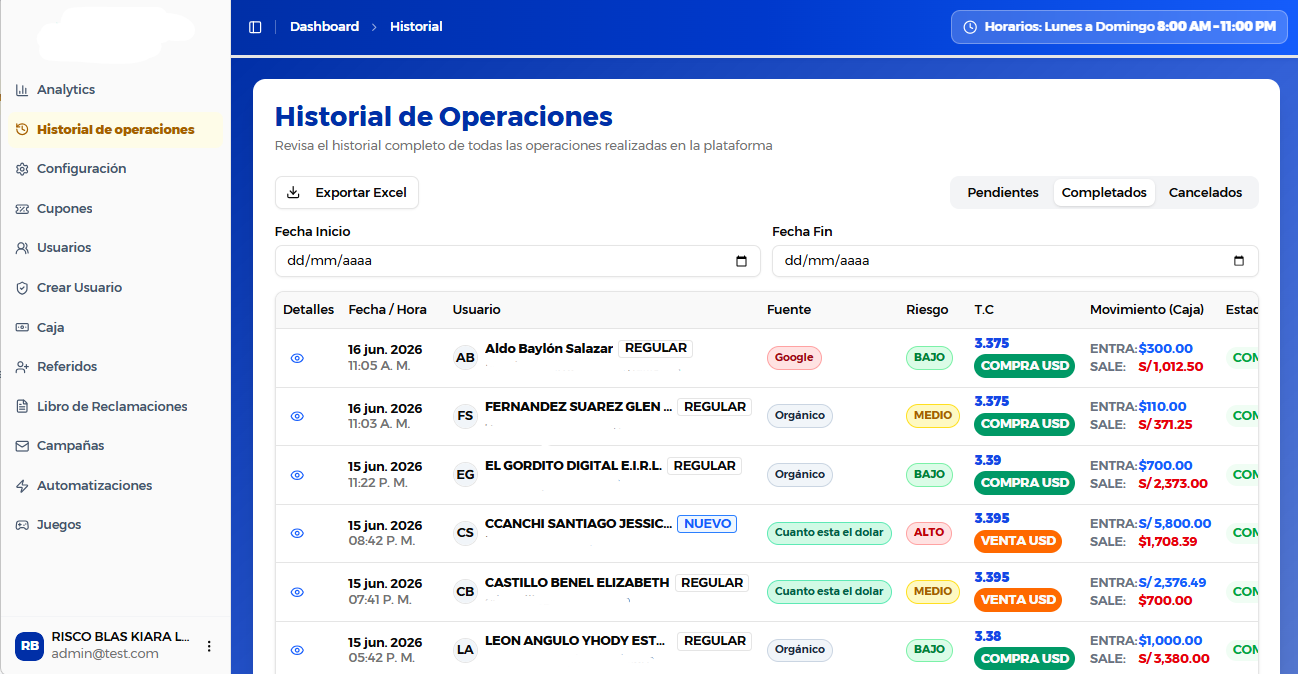This screenshot has width=1298, height=674.
Task: Click the EG avatar for El Gordito Digital
Action: (x=465, y=475)
